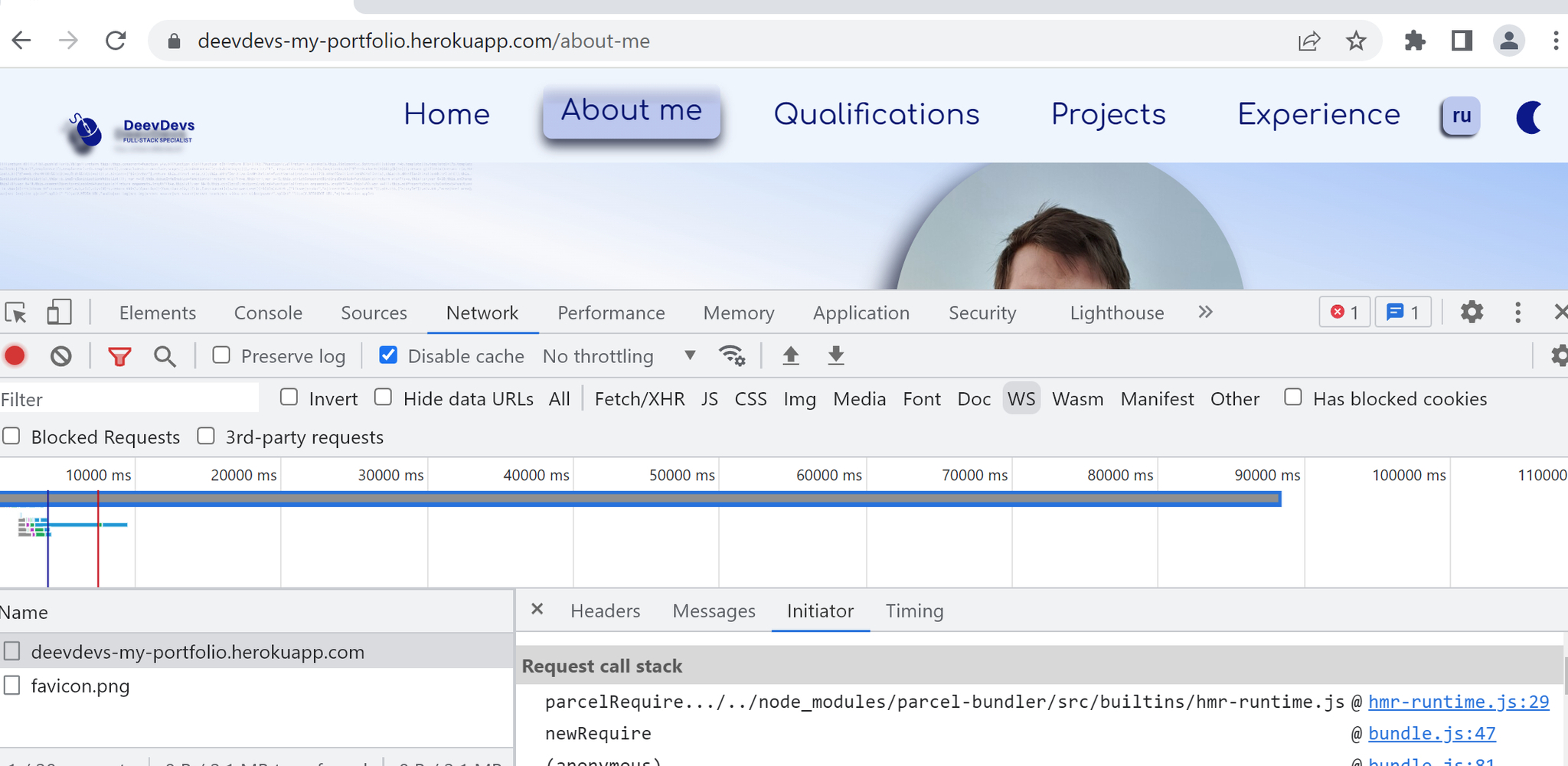Import HAR file with upload arrow

click(x=791, y=355)
